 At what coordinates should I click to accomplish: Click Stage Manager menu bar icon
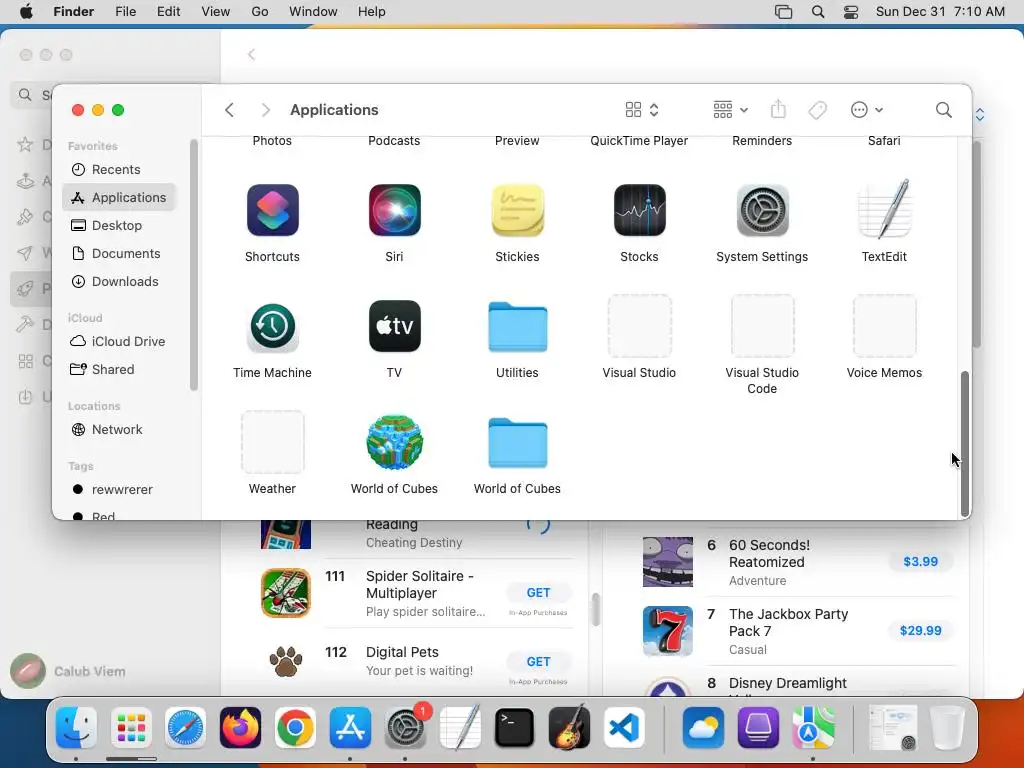tap(784, 12)
